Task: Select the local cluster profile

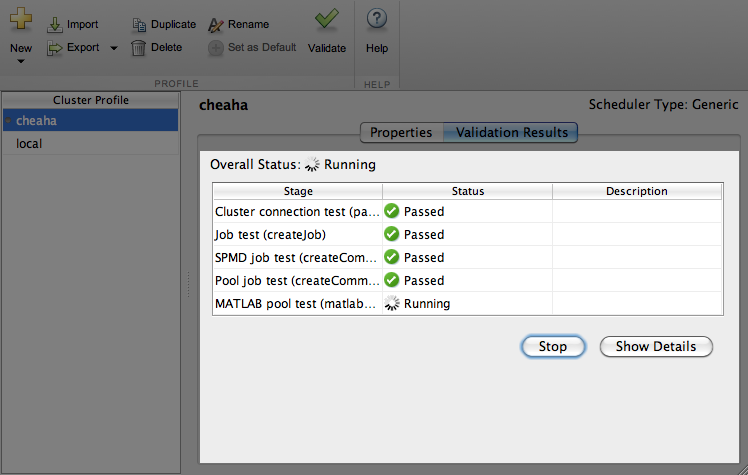Action: click(29, 144)
